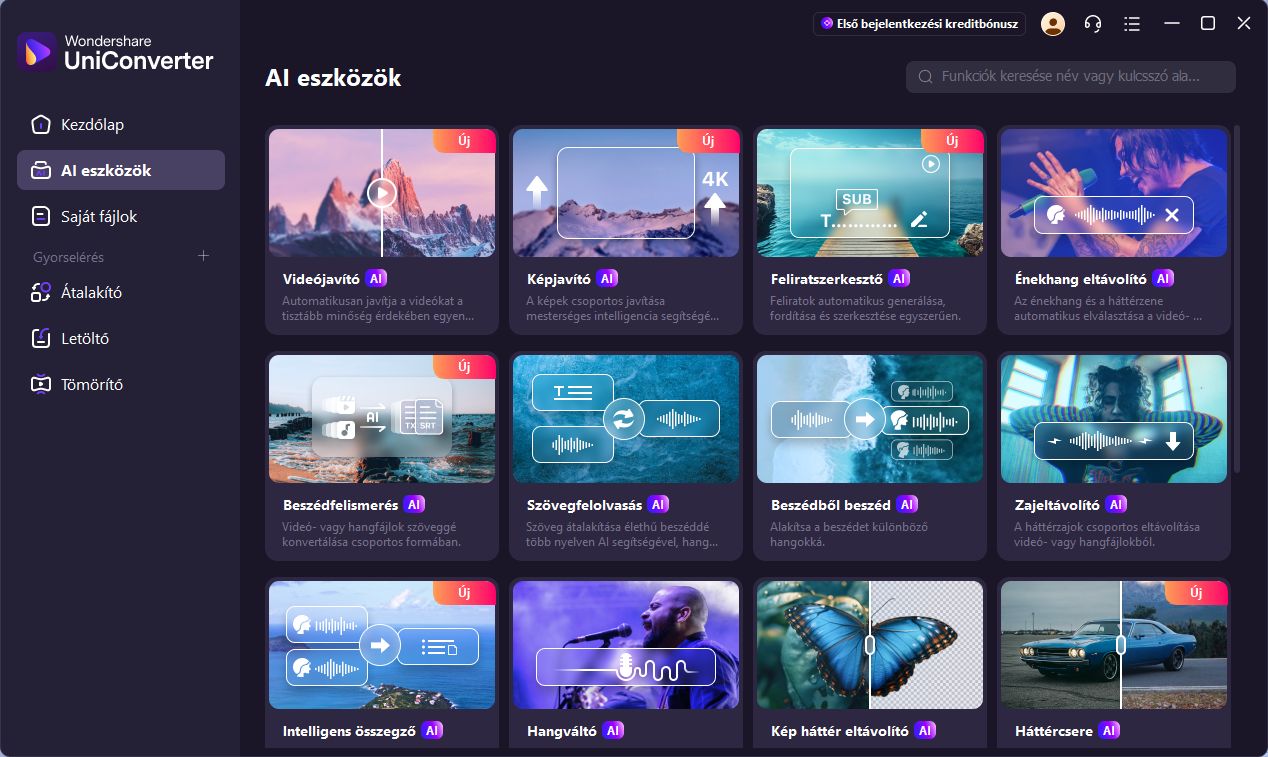Open the list menu icon in title bar

click(x=1132, y=24)
